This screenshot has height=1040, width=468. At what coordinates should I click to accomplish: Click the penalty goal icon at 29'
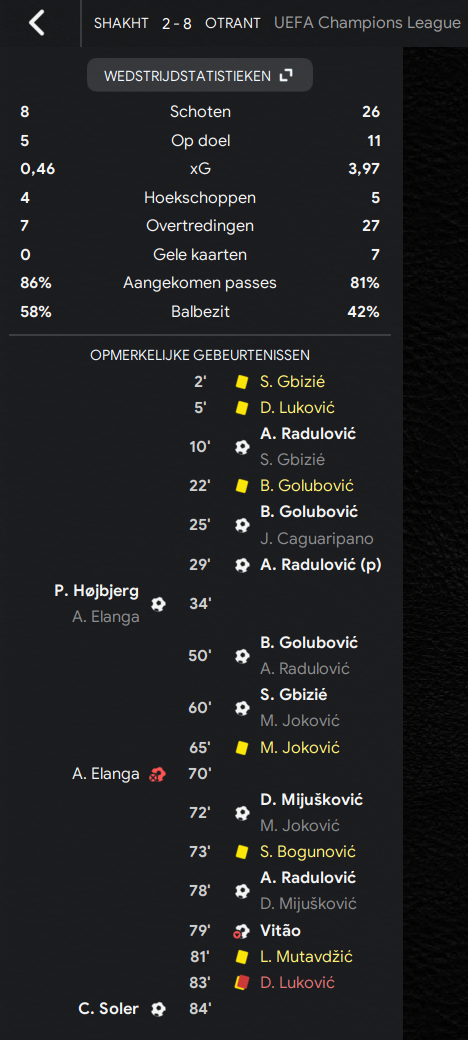coord(242,564)
